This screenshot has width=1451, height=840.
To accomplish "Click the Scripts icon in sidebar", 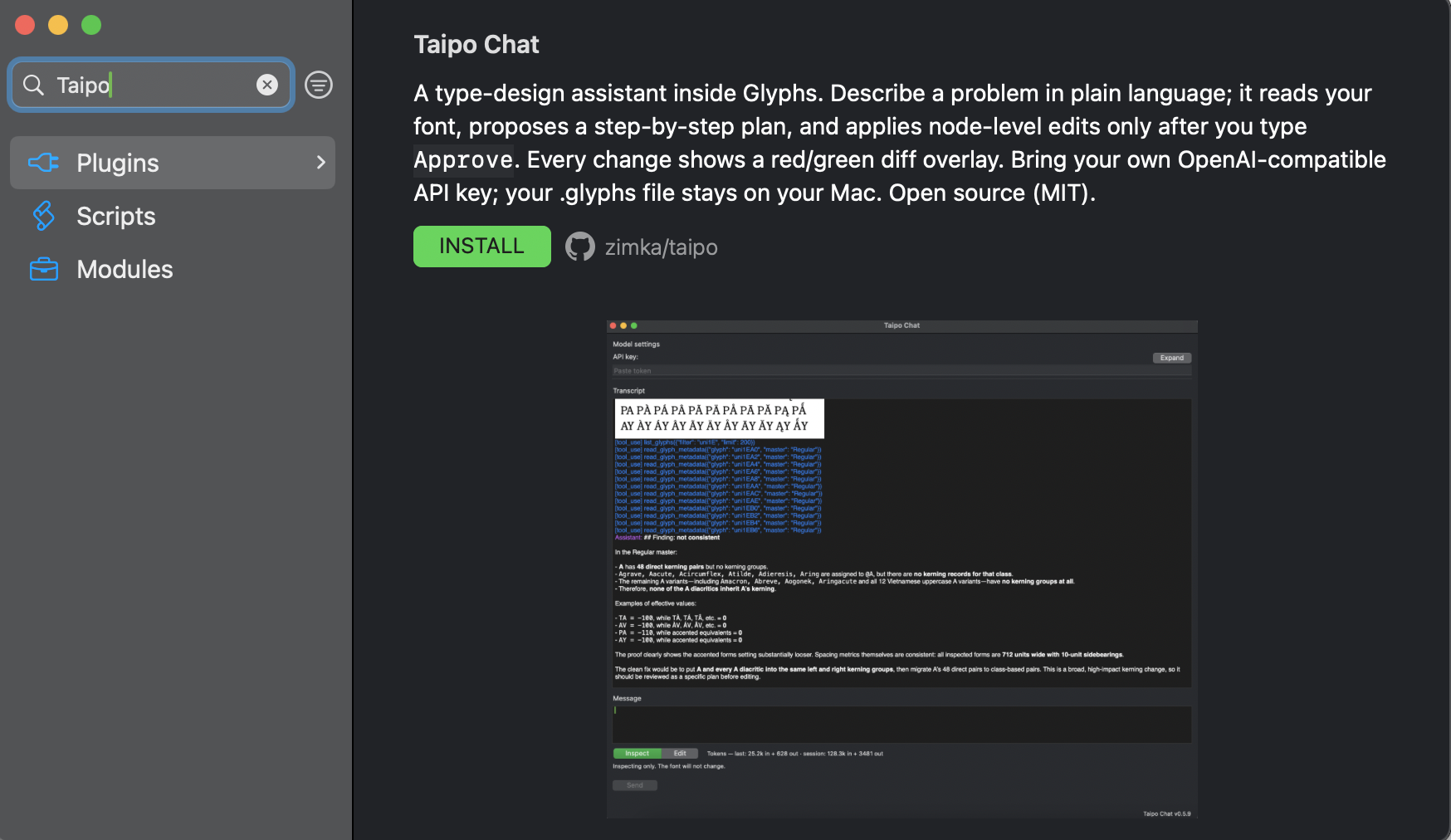I will [x=44, y=216].
